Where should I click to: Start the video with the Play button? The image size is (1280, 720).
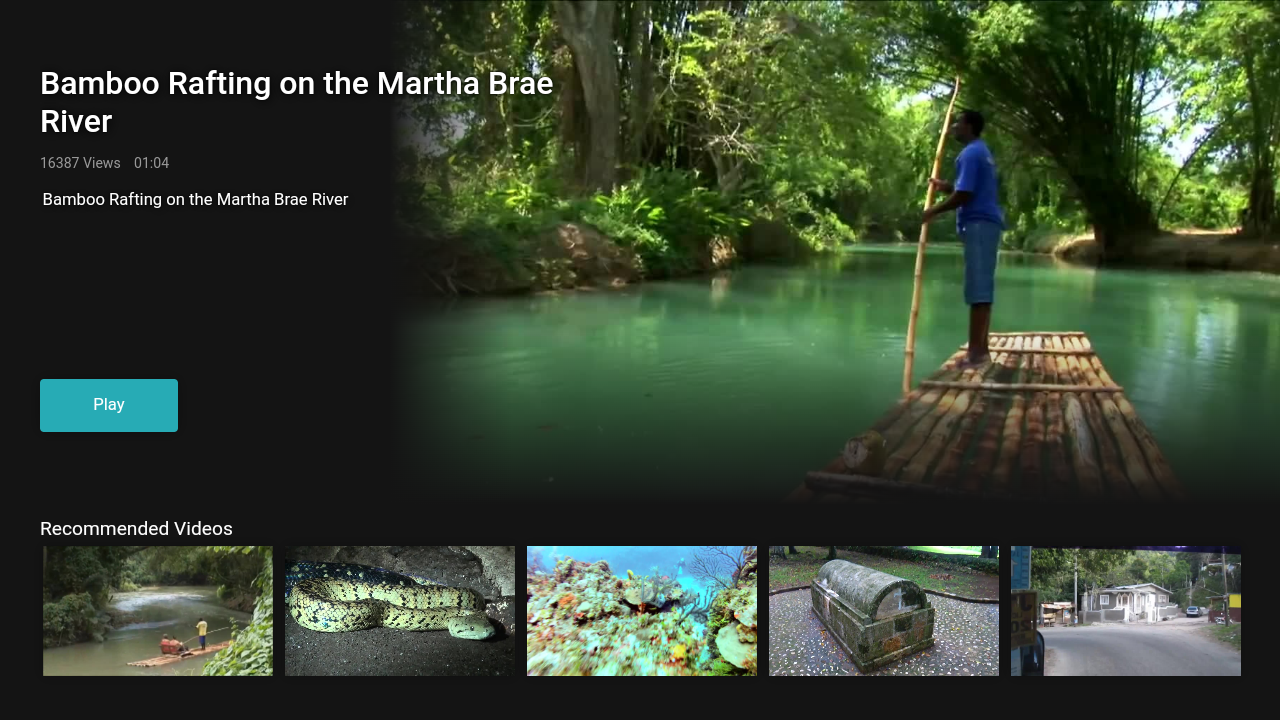109,405
